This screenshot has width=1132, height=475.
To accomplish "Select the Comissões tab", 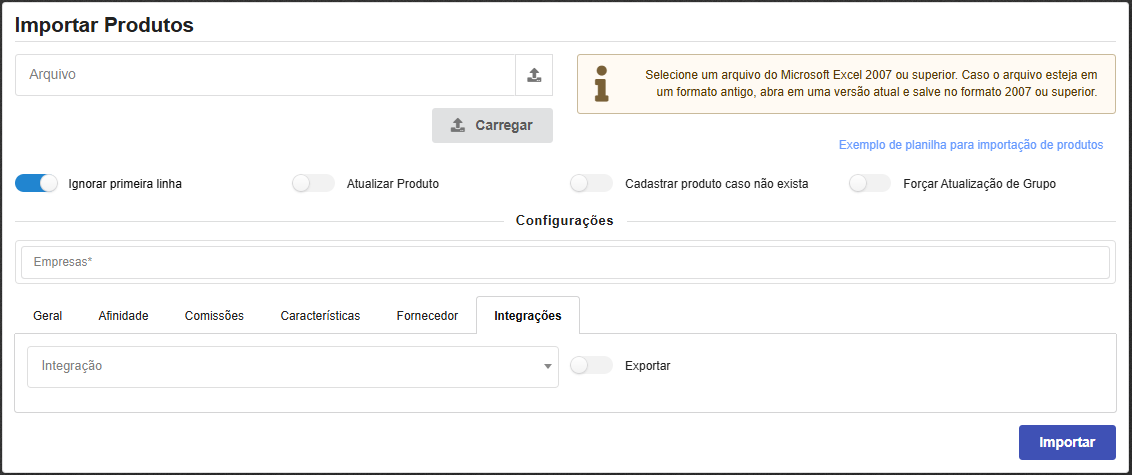I will click(214, 315).
